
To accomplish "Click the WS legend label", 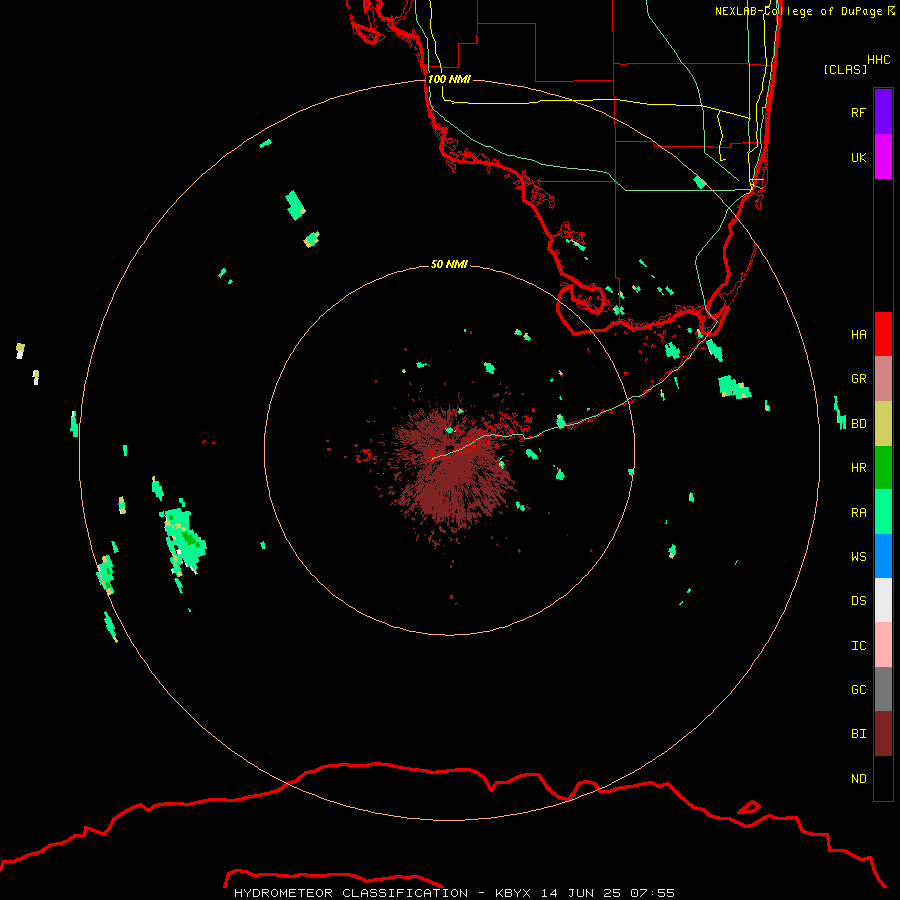I will pyautogui.click(x=858, y=557).
